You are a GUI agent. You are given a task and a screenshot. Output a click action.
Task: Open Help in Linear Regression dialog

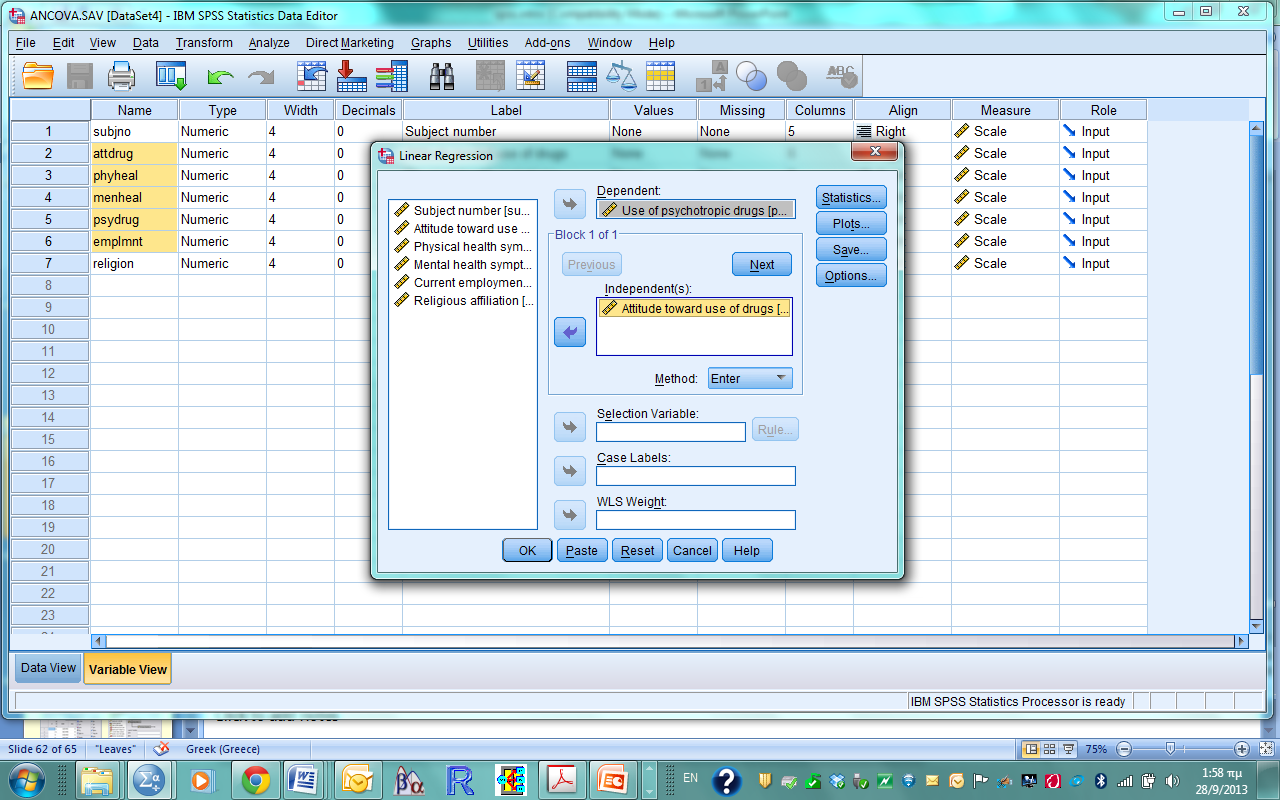point(747,550)
